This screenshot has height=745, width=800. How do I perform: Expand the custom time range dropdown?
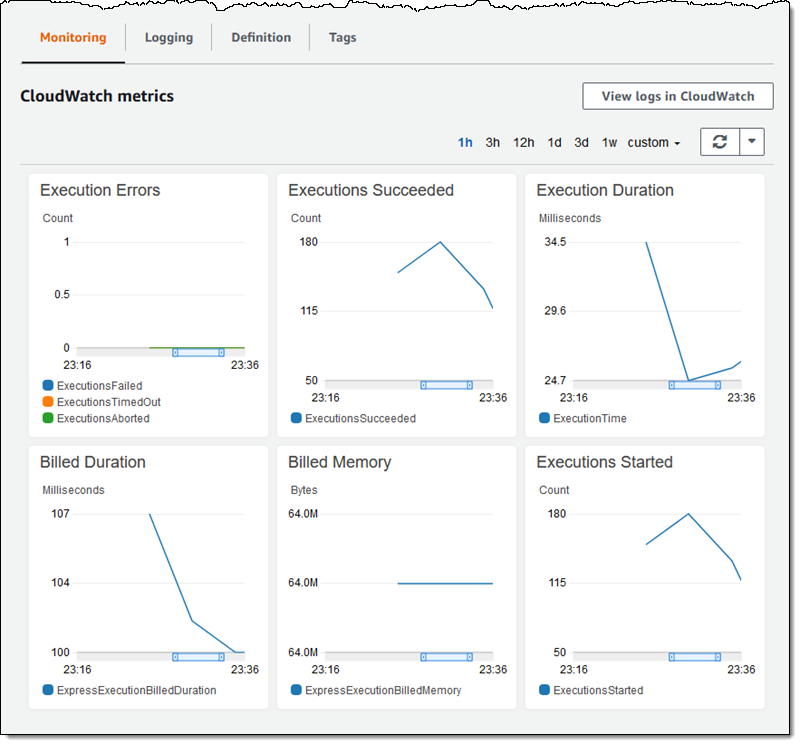654,143
